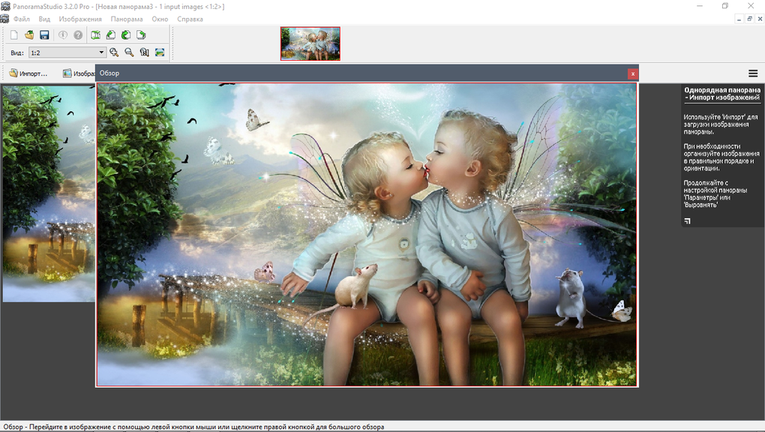Viewport: 765px width, 432px height.
Task: Open an existing project file
Action: 29,35
